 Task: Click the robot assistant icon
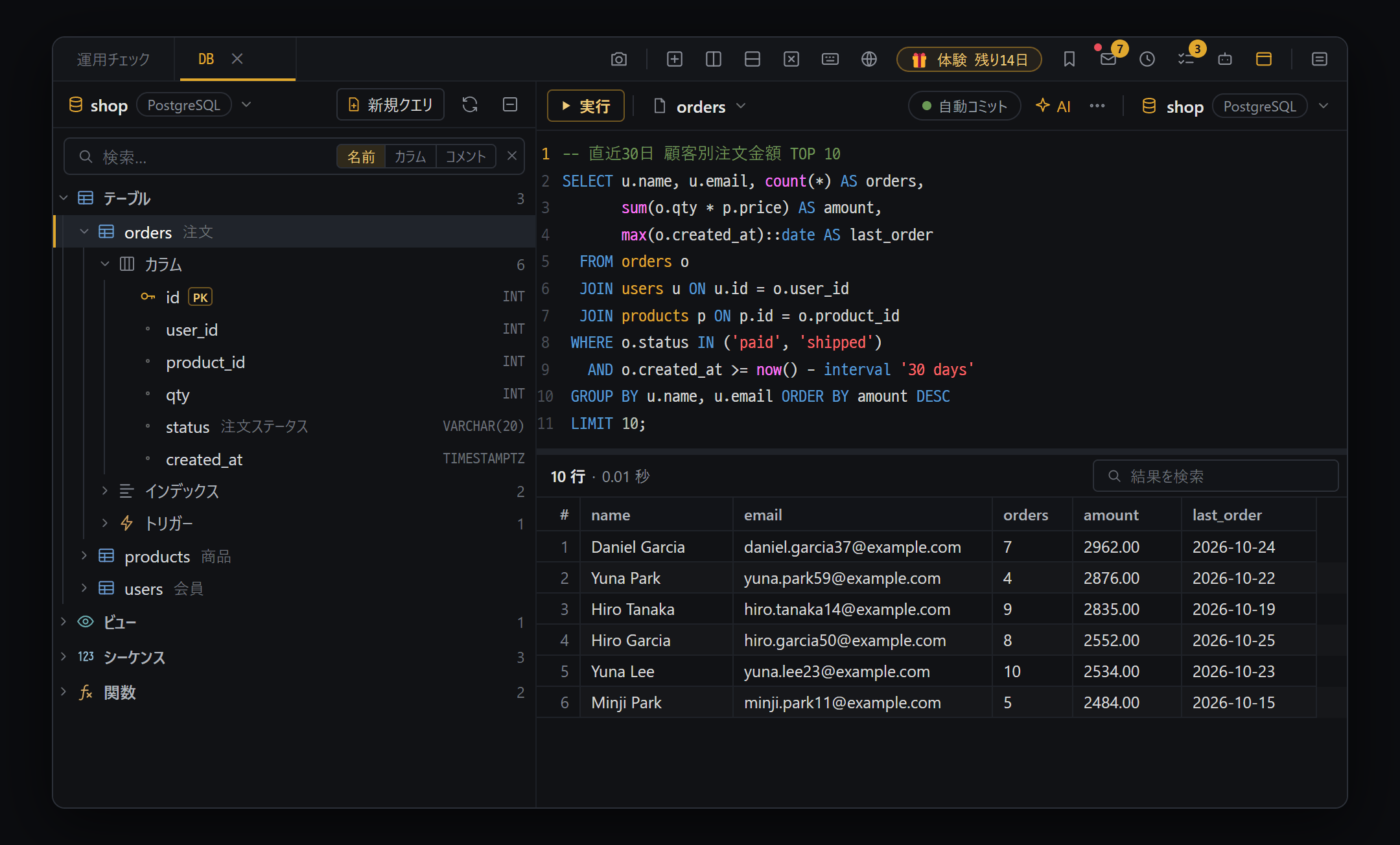[1225, 59]
